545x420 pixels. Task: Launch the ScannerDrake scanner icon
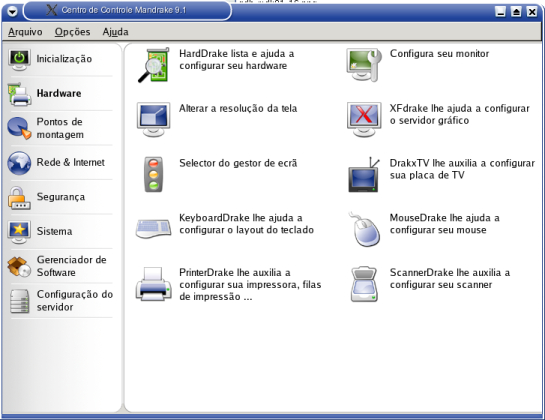click(x=364, y=284)
